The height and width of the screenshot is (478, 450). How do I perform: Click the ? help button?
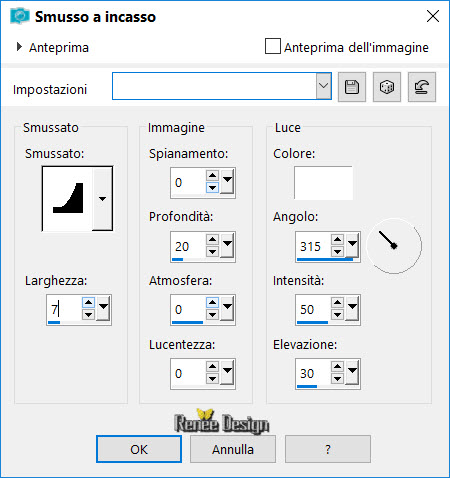click(x=328, y=449)
